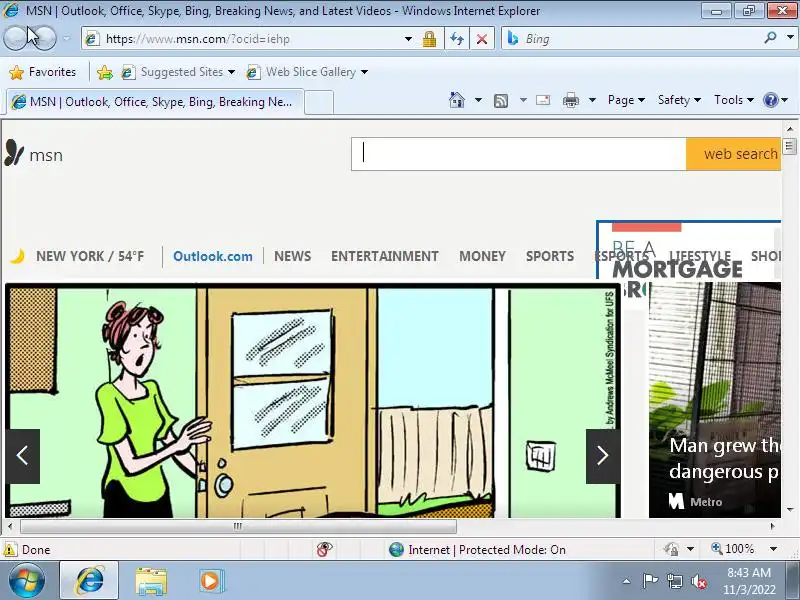Launch Windows Media Player from taskbar
The image size is (800, 600).
(x=210, y=581)
